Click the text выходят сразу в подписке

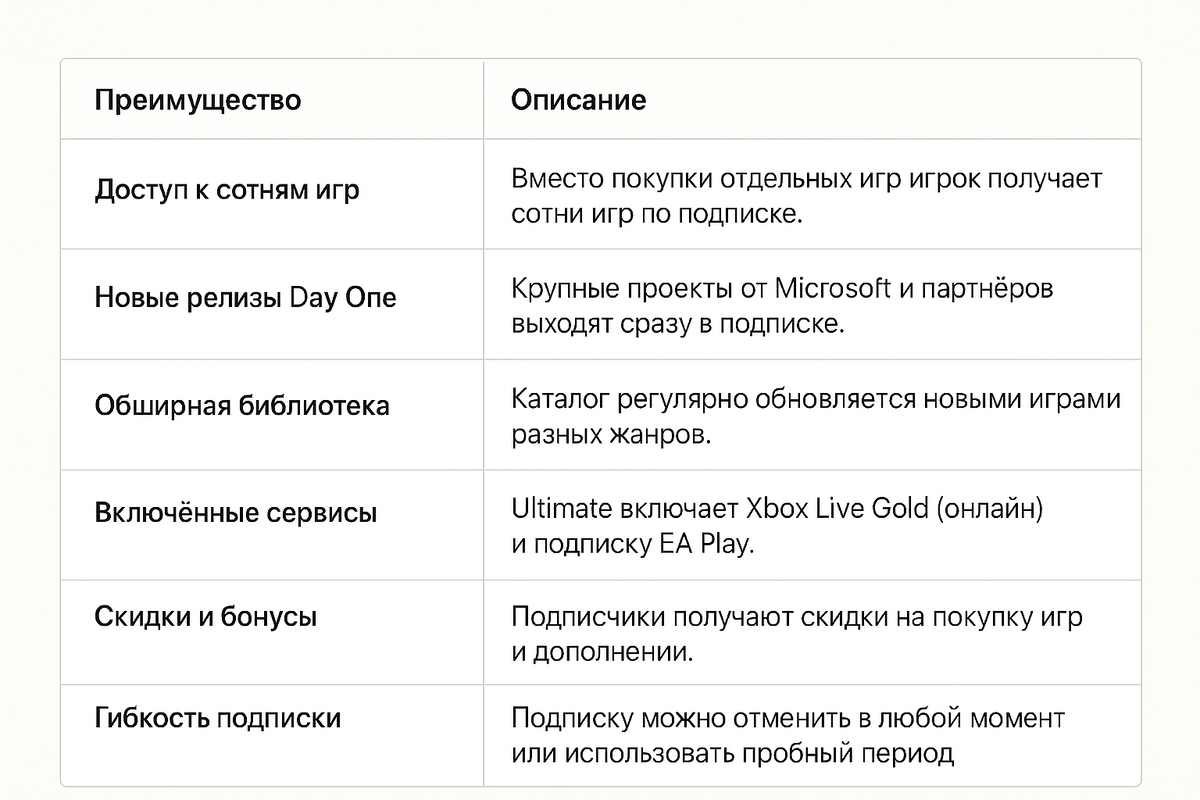678,325
